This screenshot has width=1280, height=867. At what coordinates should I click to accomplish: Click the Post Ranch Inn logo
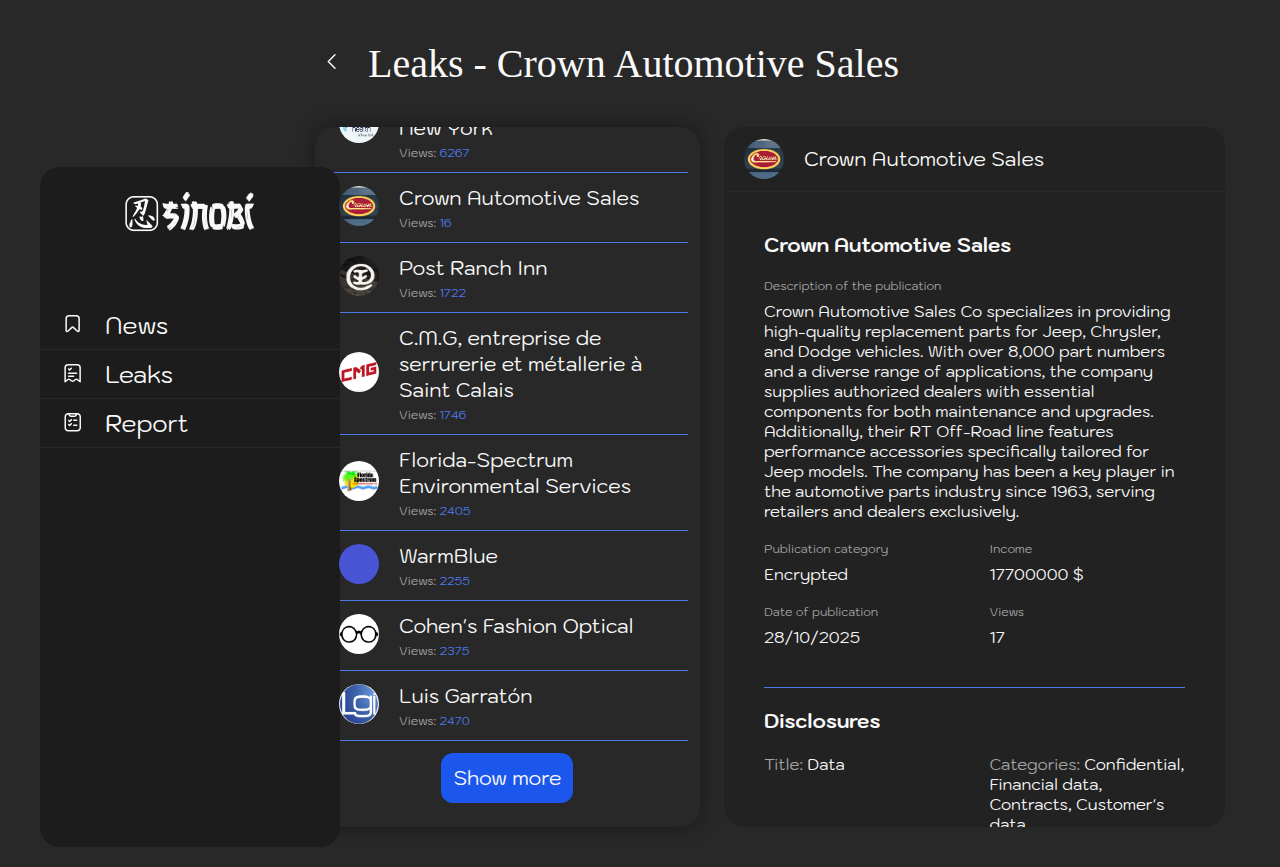[x=359, y=277]
